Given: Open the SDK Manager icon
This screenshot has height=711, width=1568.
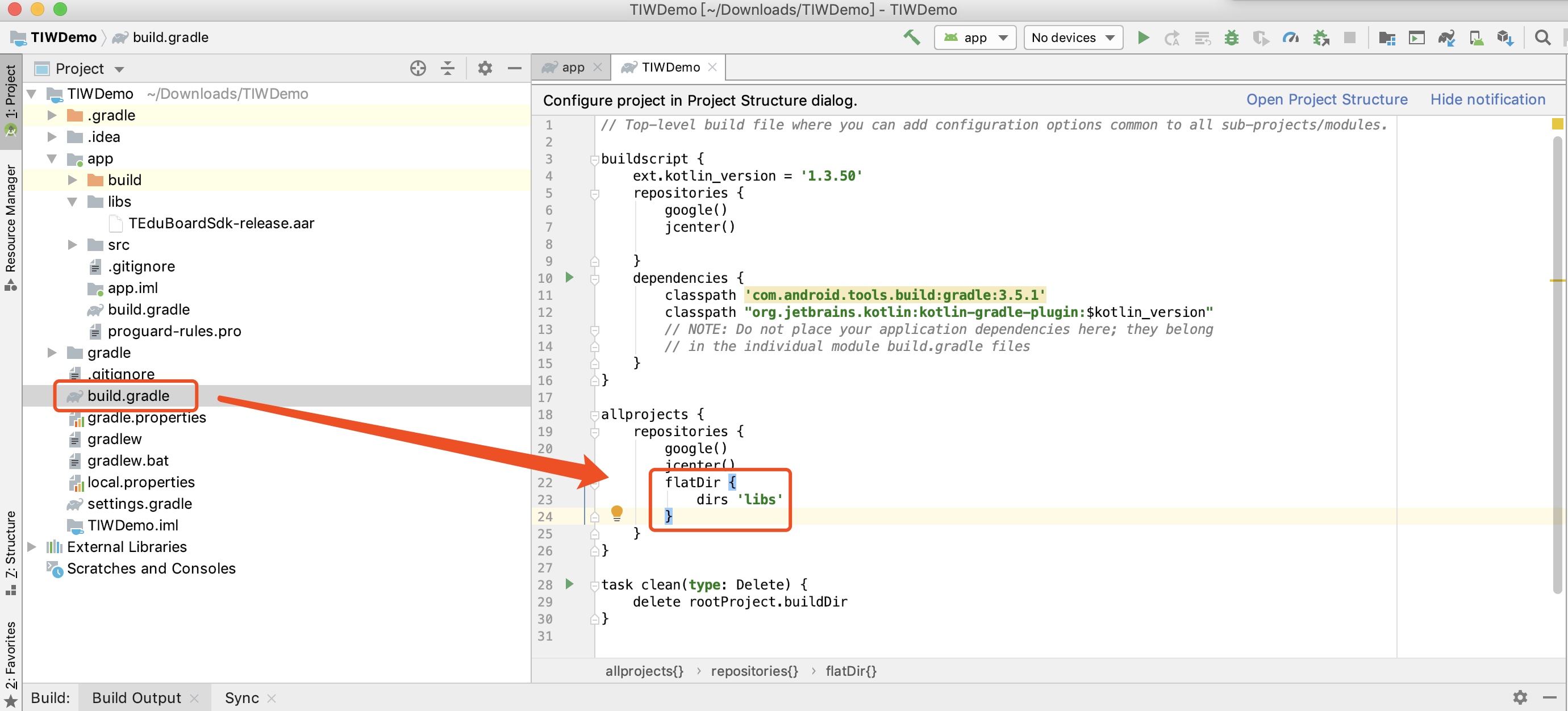Looking at the screenshot, I should coord(1506,37).
